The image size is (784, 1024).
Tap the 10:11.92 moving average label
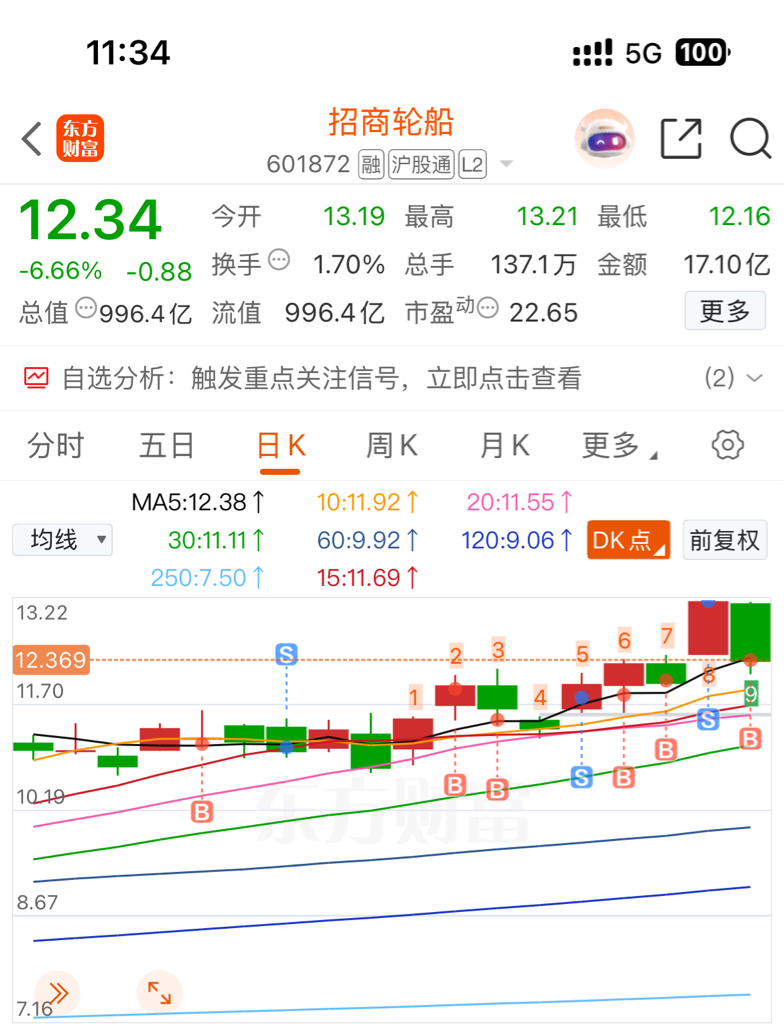tap(367, 502)
